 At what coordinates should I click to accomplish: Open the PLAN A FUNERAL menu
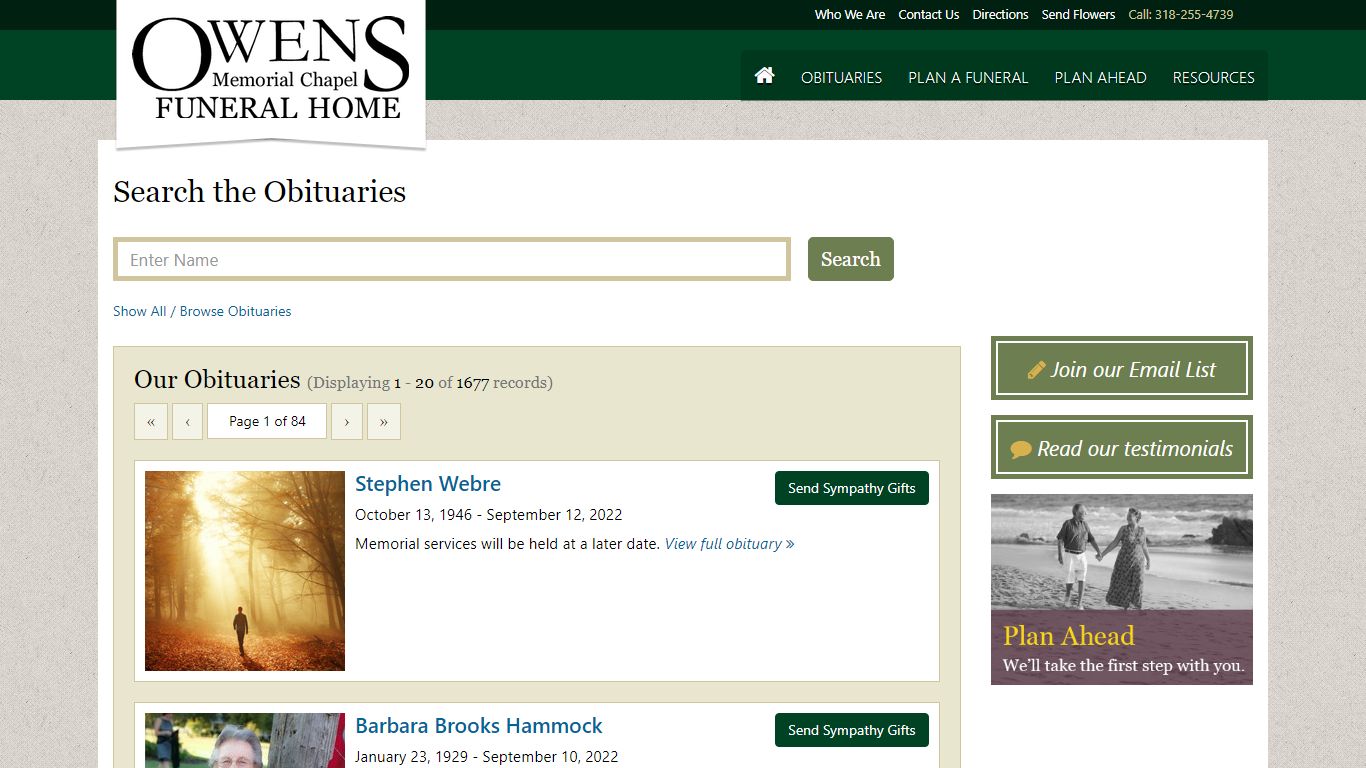tap(968, 77)
